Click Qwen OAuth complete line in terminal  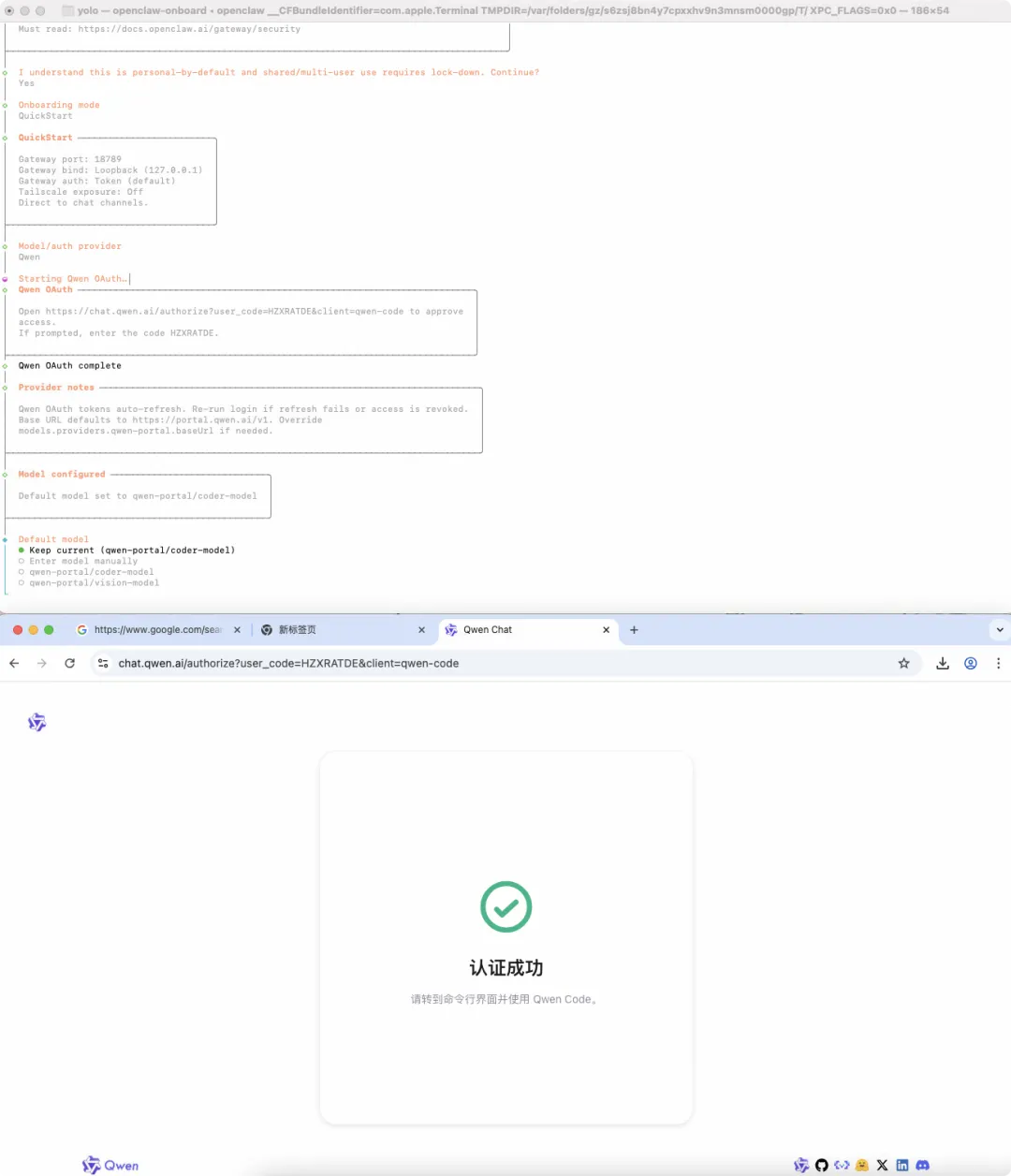(70, 366)
